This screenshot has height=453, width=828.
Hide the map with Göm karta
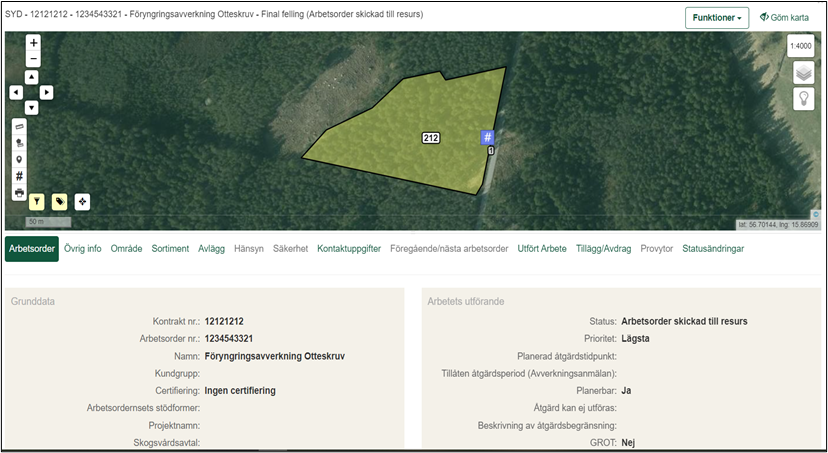(785, 18)
